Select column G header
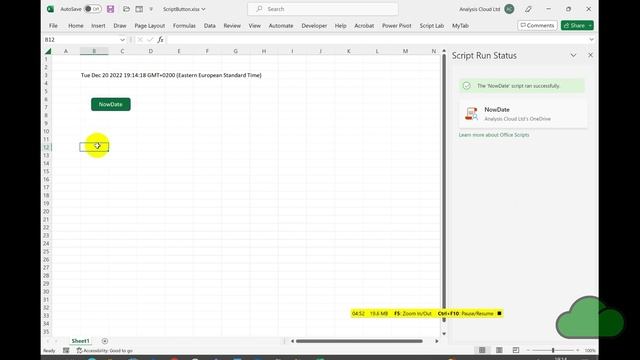 point(236,51)
